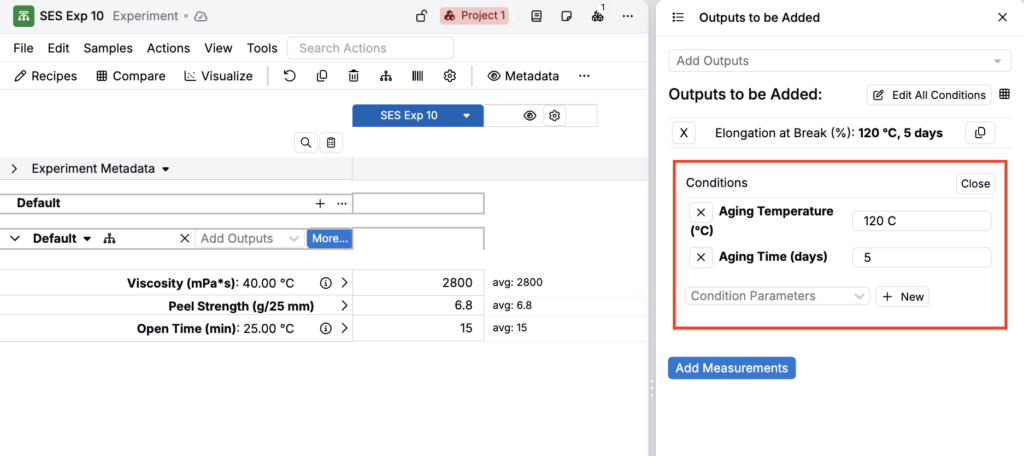1024x456 pixels.
Task: Click Edit All Conditions button
Action: 929,95
